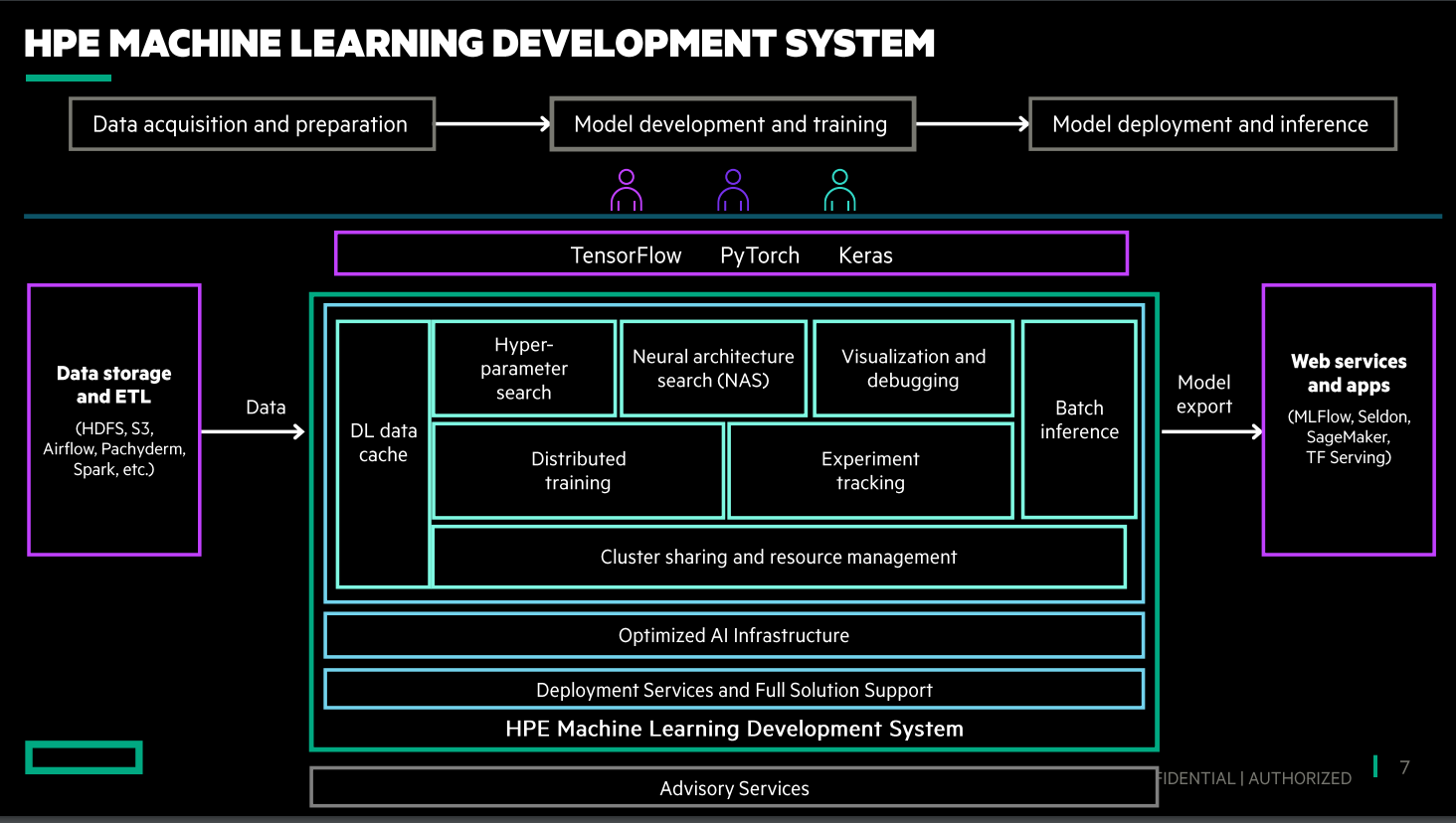Select the HPE logo rectangle
This screenshot has height=823, width=1456.
pos(84,756)
